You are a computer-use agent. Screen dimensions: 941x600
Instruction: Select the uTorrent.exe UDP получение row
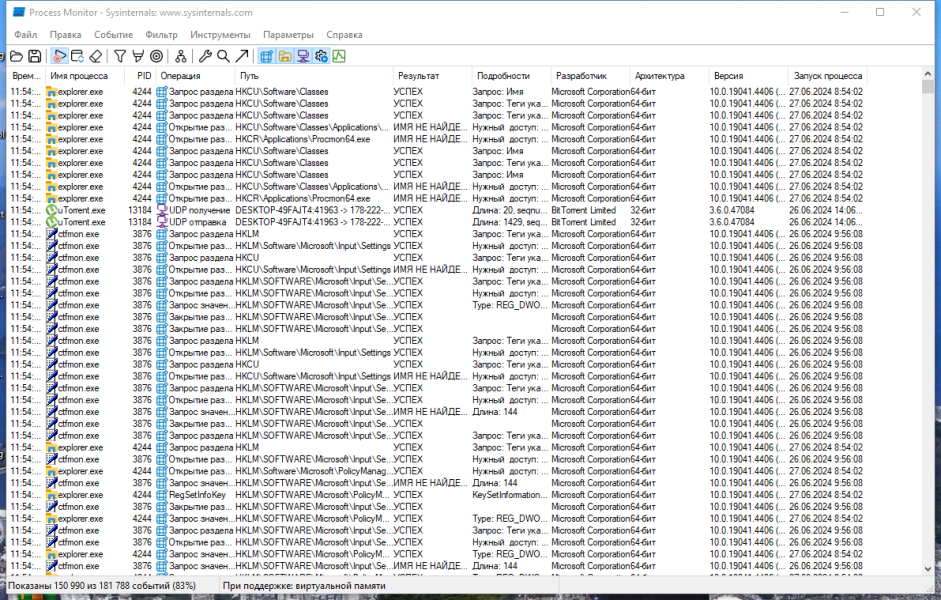[437, 211]
